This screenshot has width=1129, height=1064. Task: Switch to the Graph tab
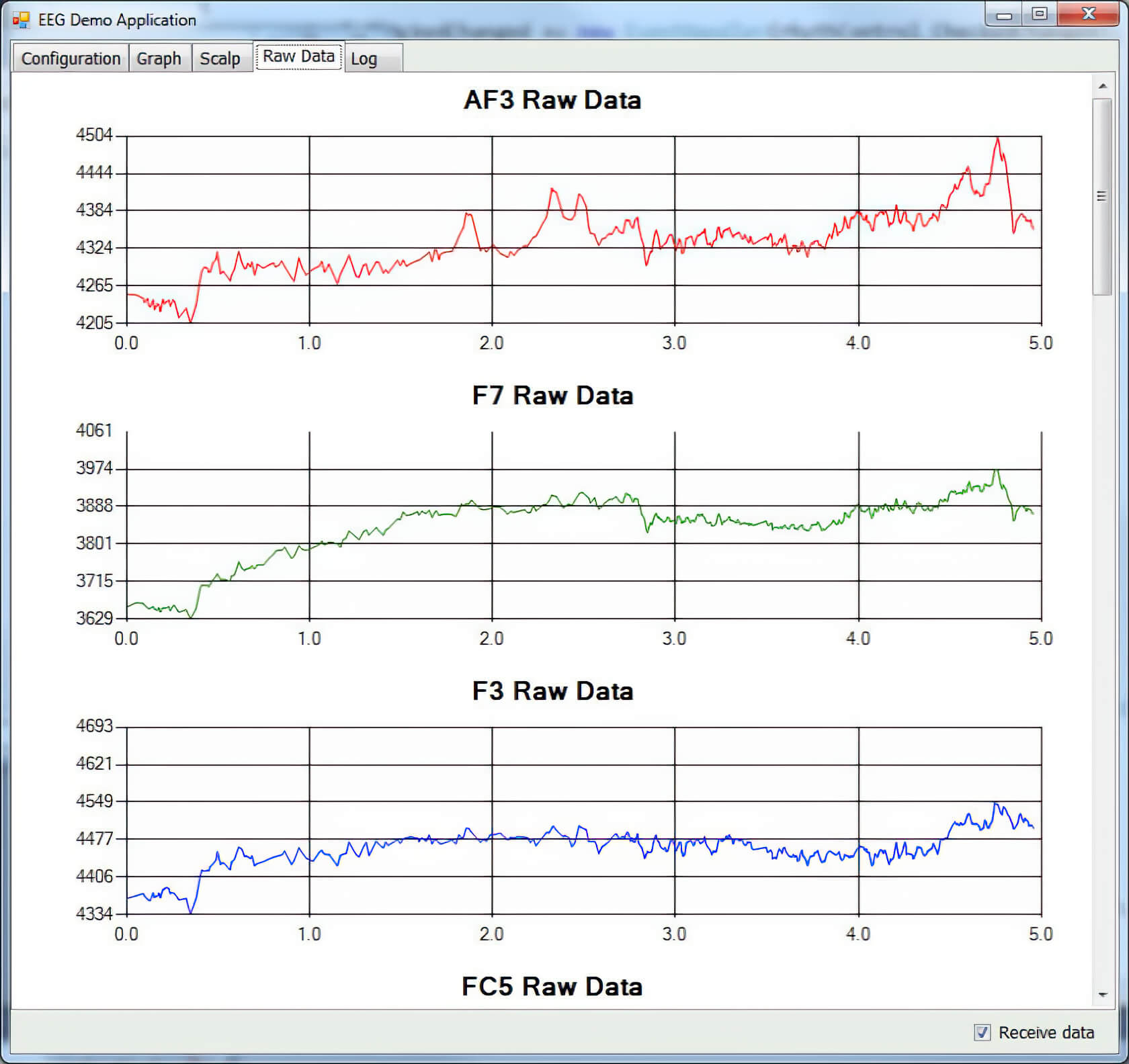click(159, 58)
